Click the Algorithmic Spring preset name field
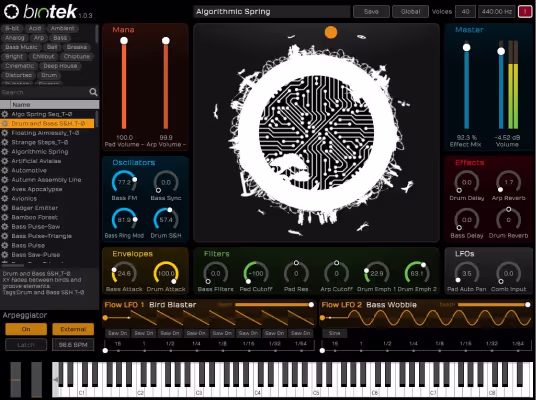 pyautogui.click(x=272, y=12)
